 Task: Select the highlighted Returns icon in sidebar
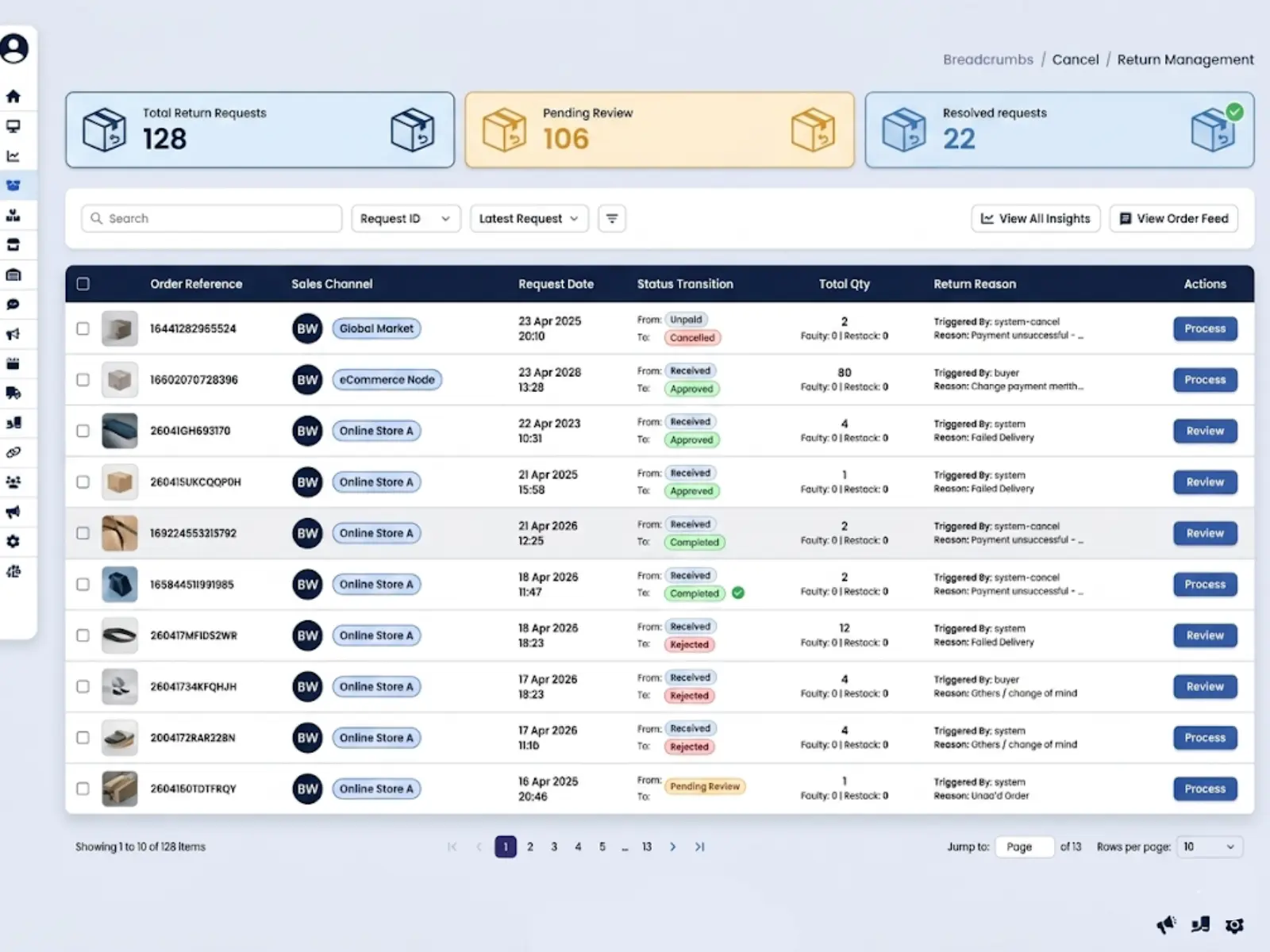click(13, 185)
